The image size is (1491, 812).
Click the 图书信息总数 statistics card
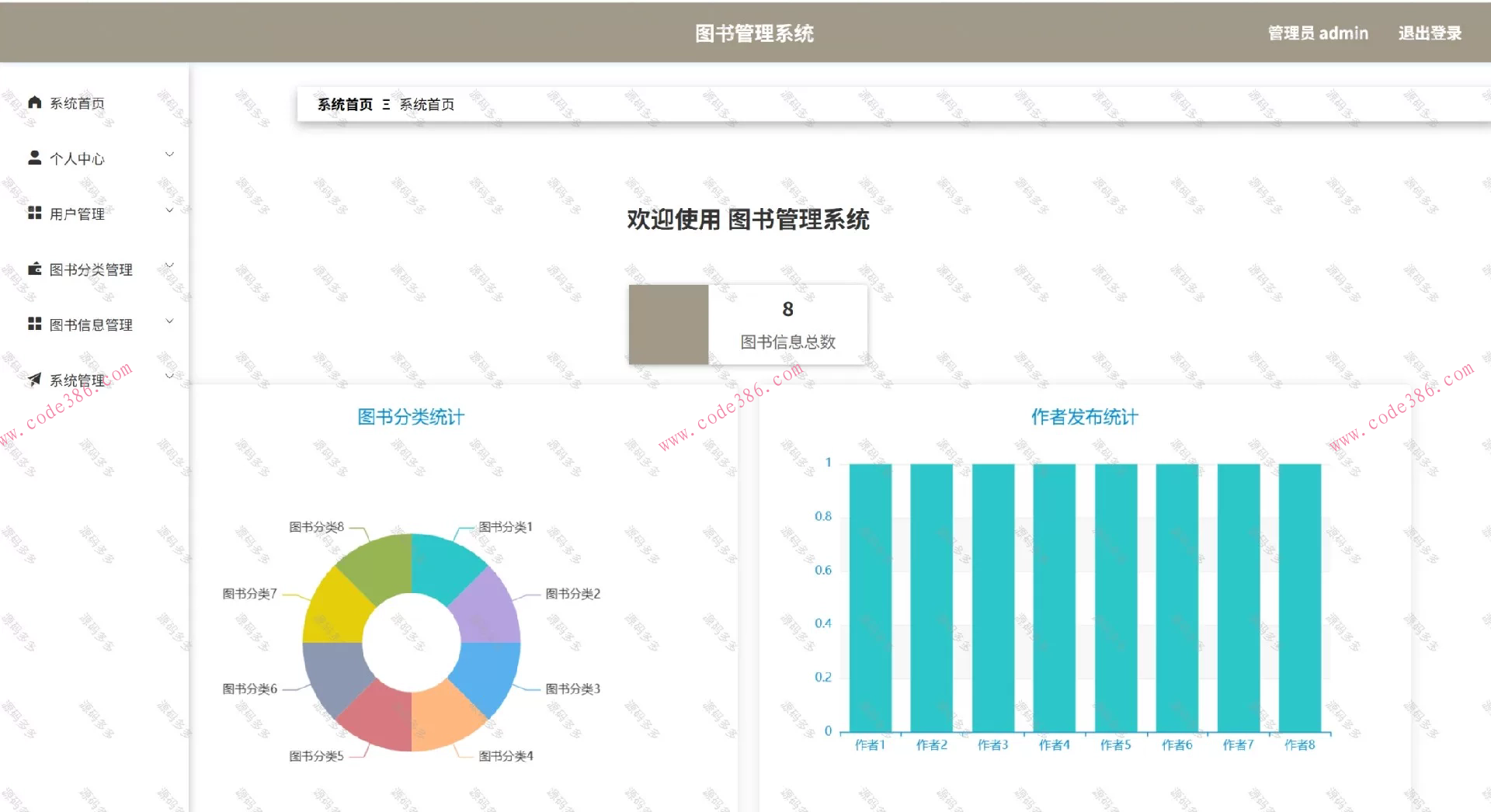coord(748,324)
